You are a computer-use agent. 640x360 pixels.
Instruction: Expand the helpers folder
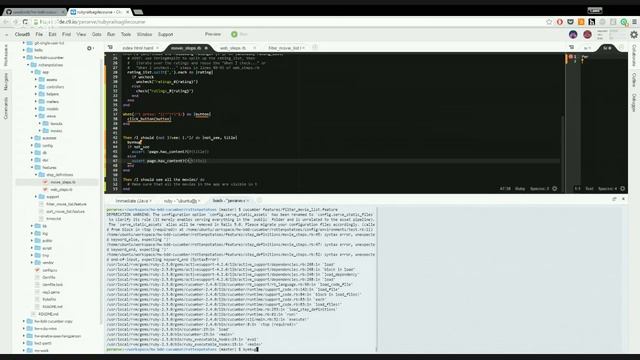(36, 94)
